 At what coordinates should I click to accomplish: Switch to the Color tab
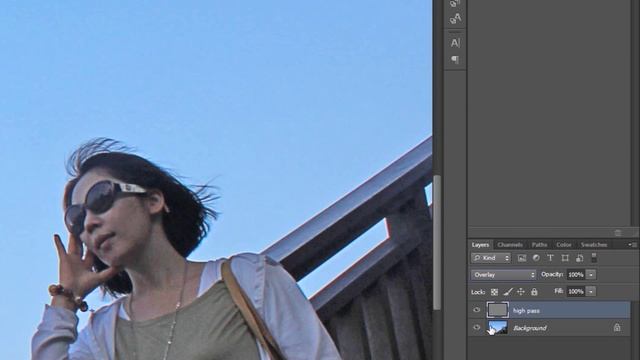pyautogui.click(x=564, y=244)
